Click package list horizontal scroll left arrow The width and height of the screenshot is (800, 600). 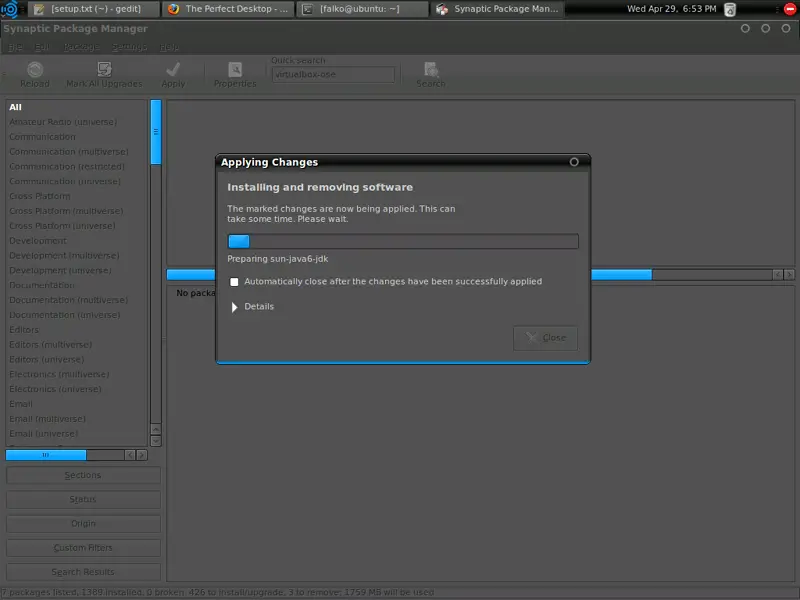point(778,274)
